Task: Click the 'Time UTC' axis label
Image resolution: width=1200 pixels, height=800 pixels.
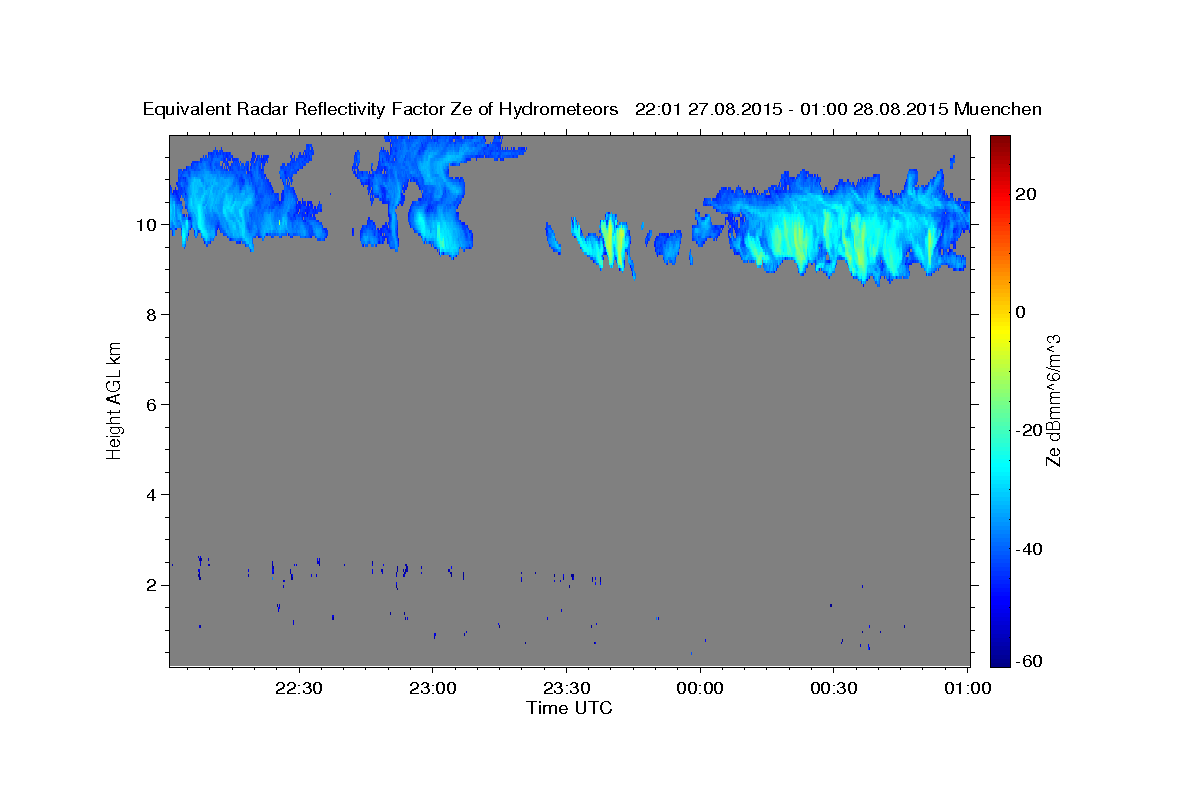Action: (569, 708)
